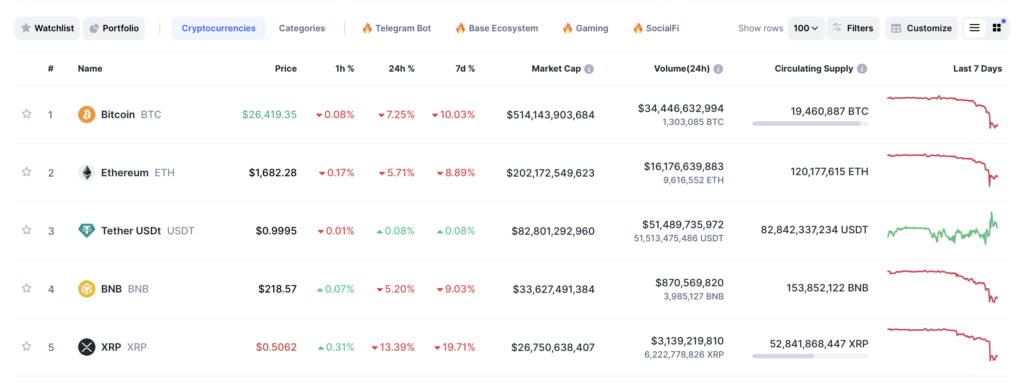Star Bitcoin to add to watchlist
The image size is (1024, 383).
pos(26,114)
